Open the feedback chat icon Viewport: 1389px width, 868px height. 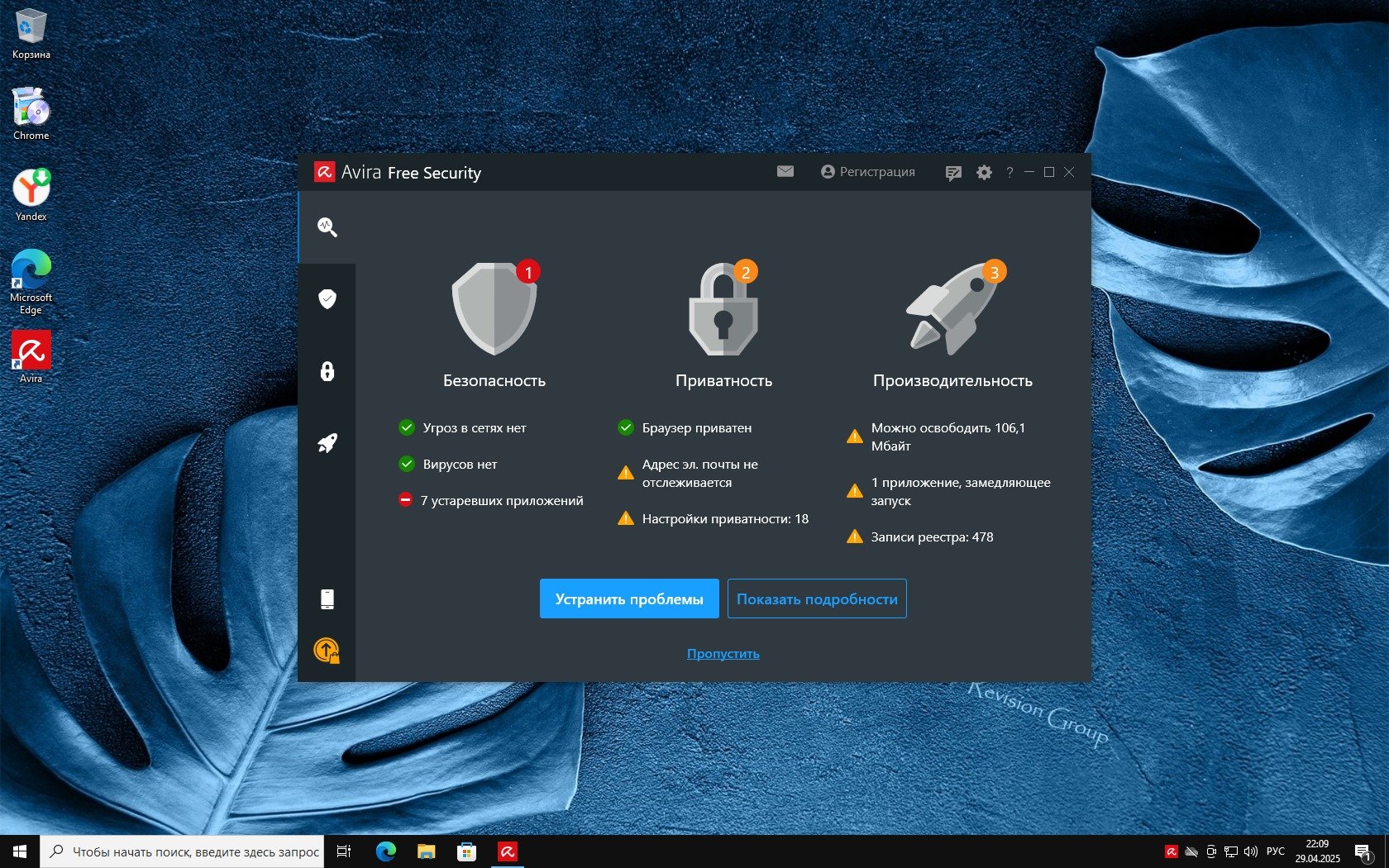[x=953, y=173]
